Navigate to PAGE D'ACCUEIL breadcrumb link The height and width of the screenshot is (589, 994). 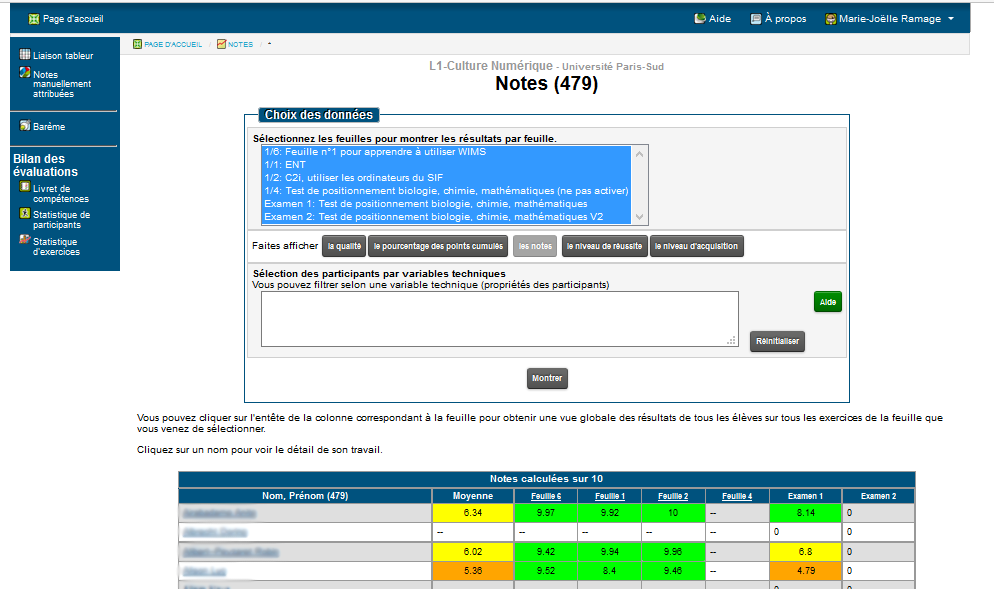(172, 45)
